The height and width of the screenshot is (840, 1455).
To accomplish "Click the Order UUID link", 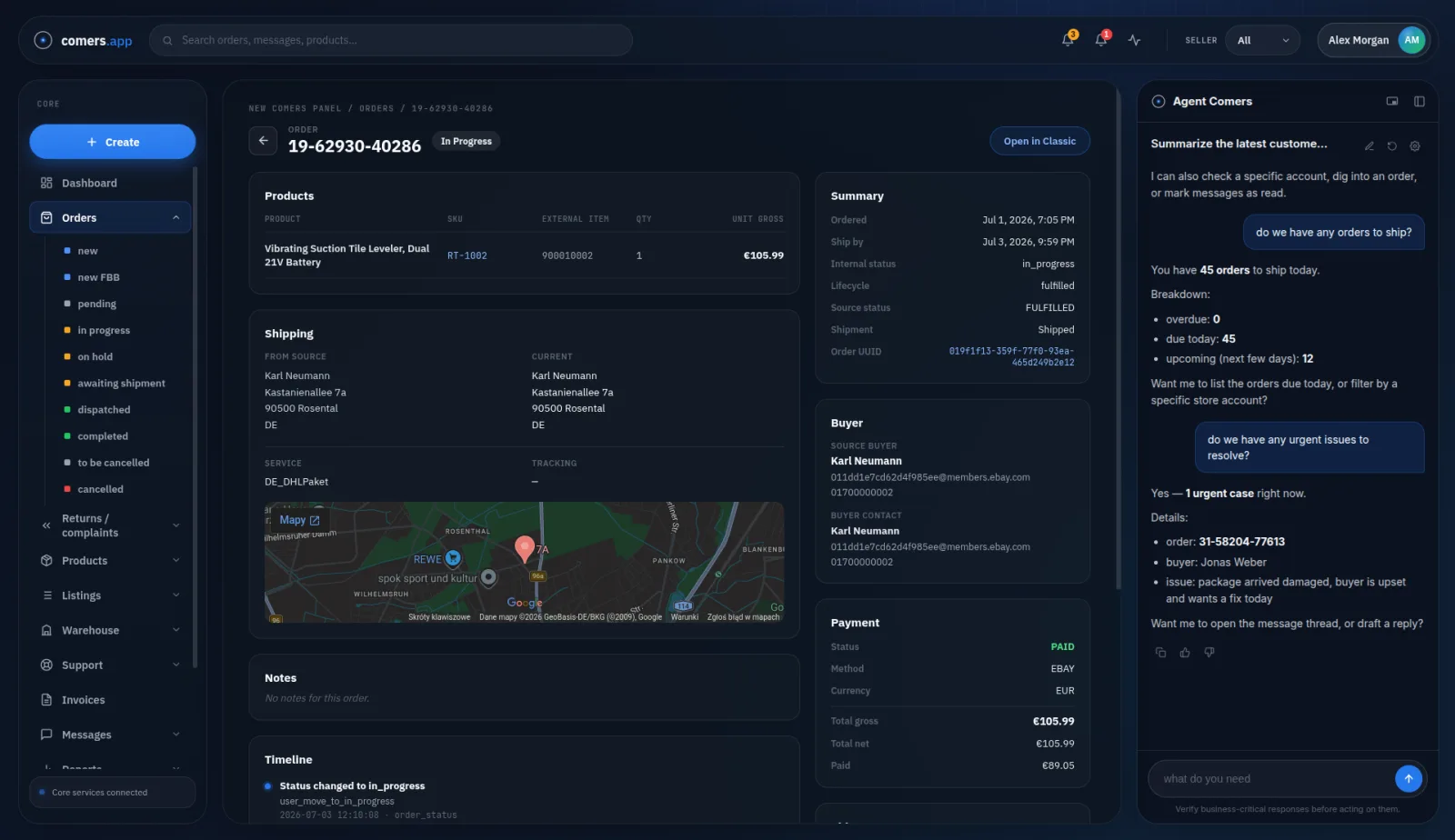I will (1011, 356).
